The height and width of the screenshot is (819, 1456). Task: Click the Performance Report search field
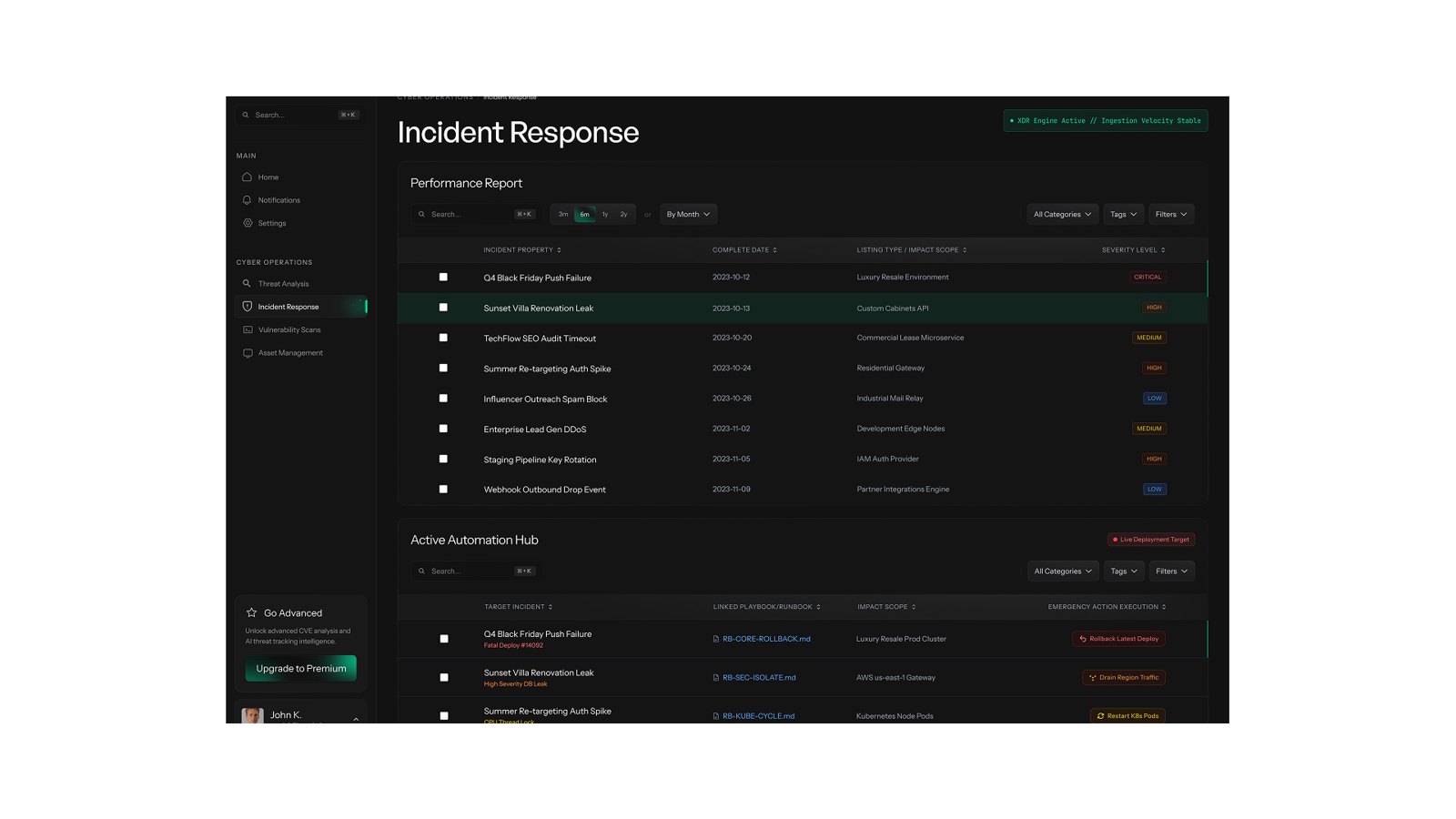[475, 214]
